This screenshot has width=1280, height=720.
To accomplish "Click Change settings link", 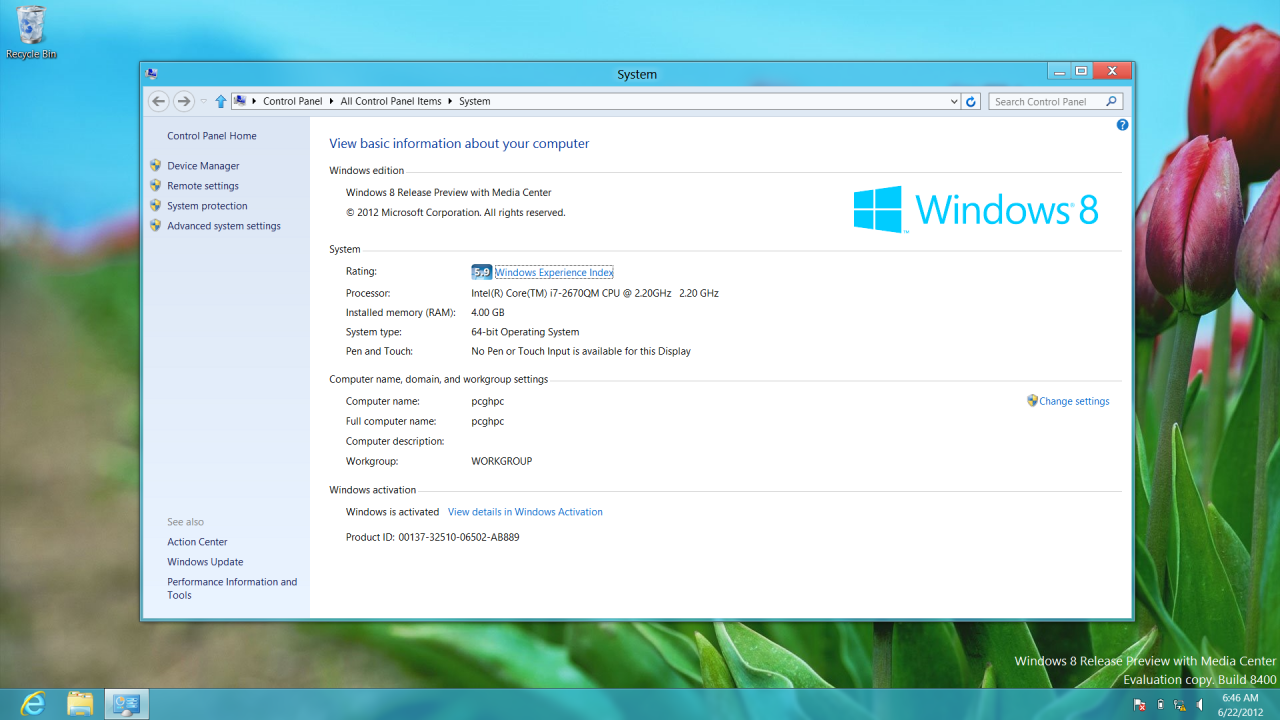I will coord(1074,401).
